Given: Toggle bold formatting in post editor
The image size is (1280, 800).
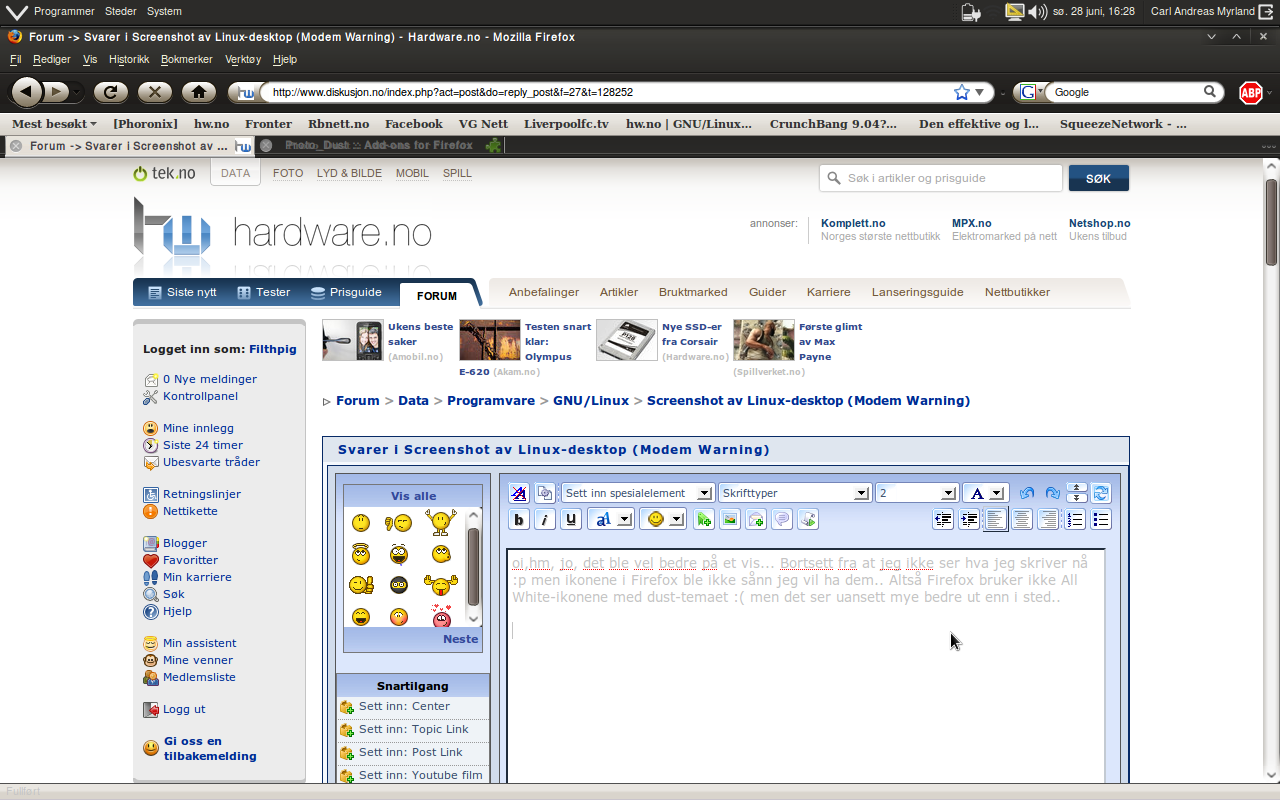Looking at the screenshot, I should coord(519,519).
